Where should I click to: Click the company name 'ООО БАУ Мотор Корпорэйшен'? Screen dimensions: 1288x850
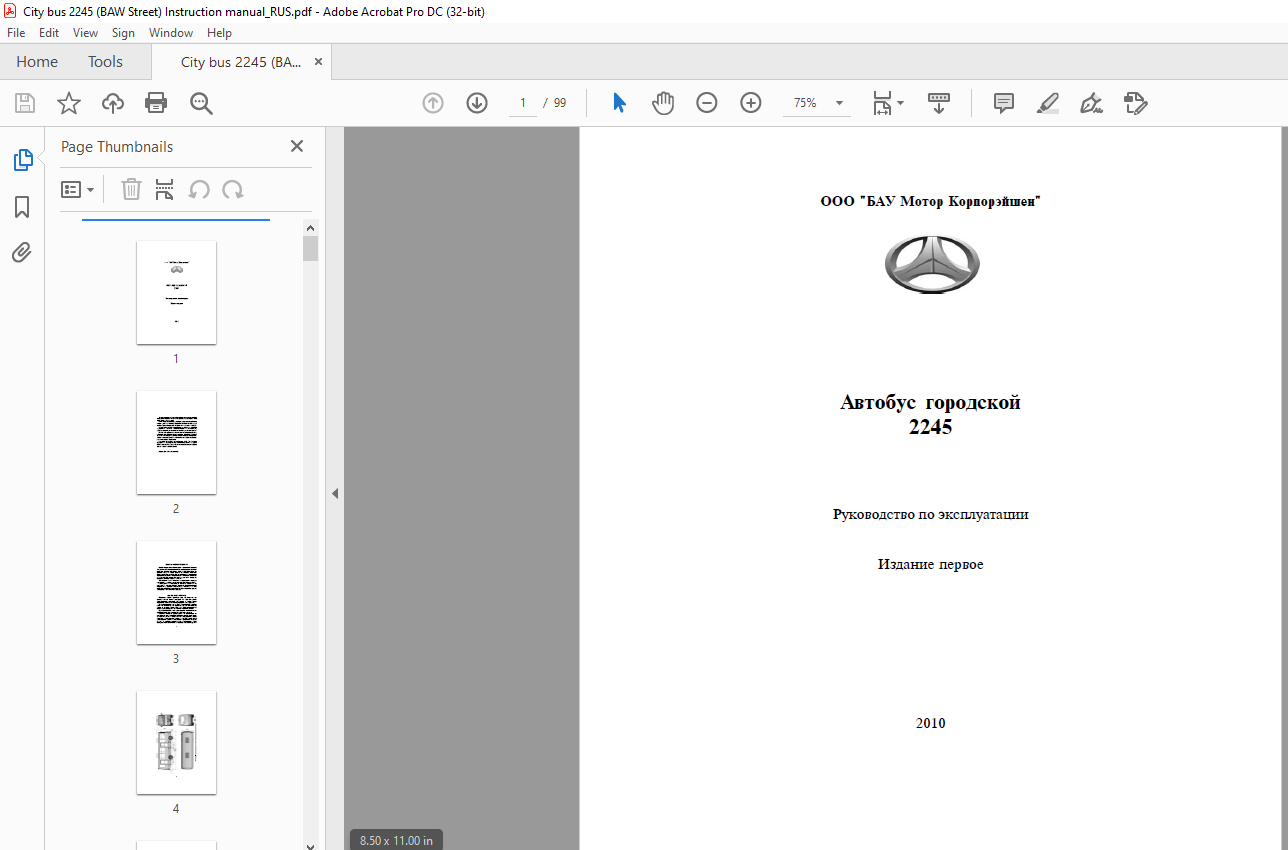tap(930, 201)
